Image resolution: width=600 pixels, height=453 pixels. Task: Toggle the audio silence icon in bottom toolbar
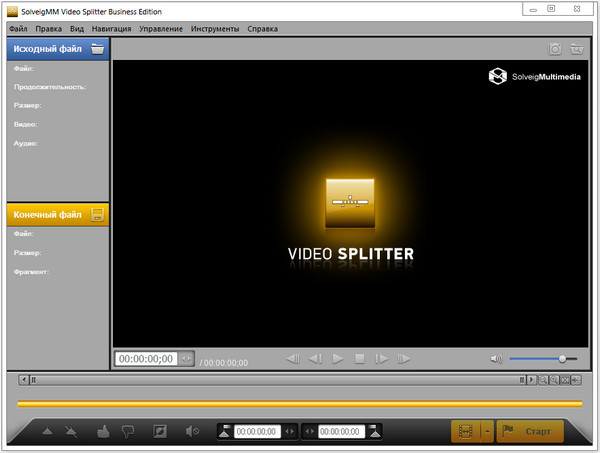click(192, 432)
